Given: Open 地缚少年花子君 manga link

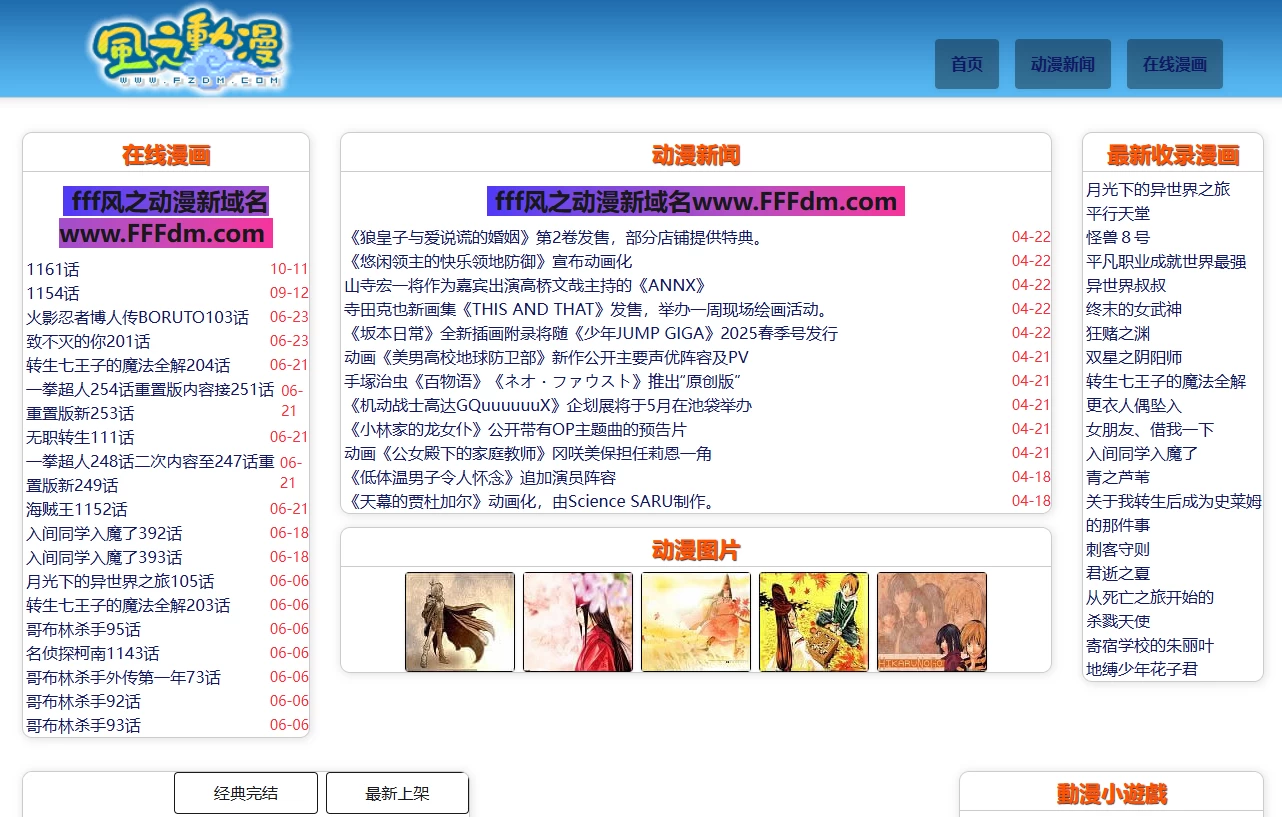Looking at the screenshot, I should (1141, 669).
